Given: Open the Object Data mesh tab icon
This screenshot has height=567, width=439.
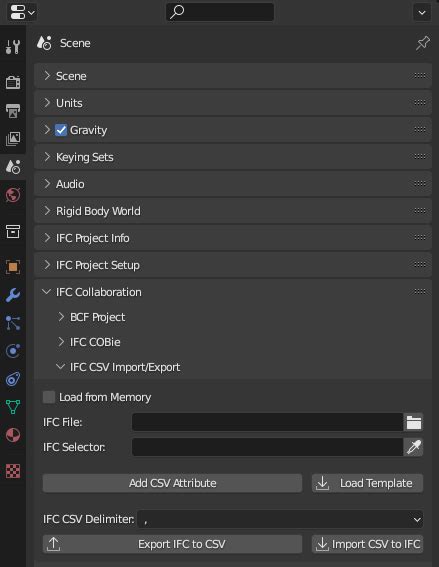Looking at the screenshot, I should [13, 407].
